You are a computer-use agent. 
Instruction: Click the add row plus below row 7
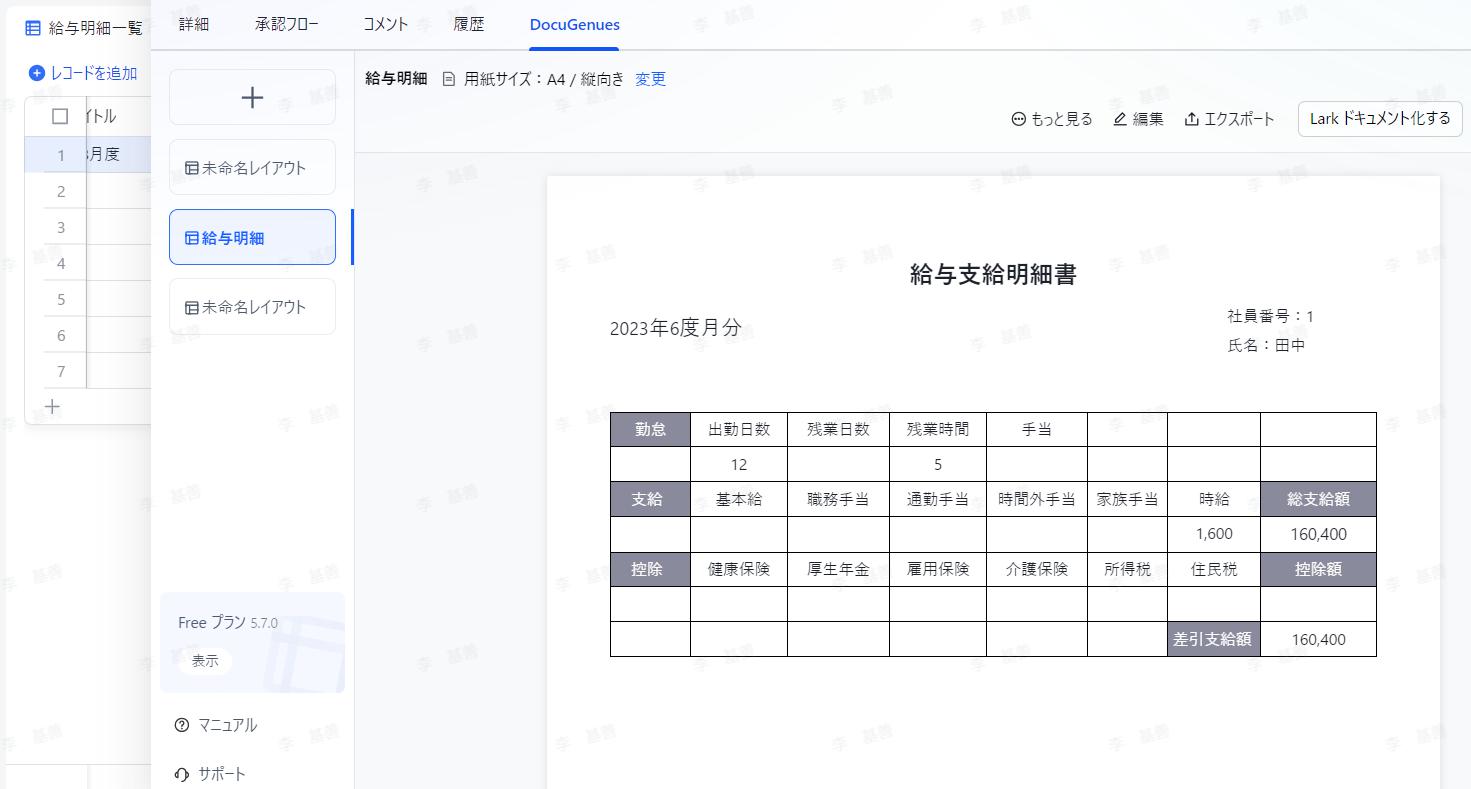[52, 407]
